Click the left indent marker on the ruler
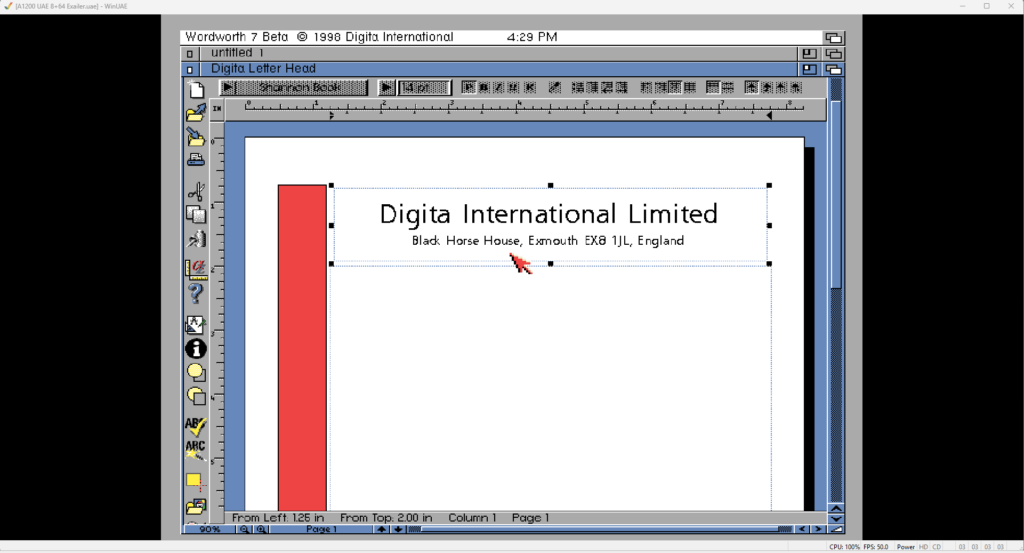1024x553 pixels. pyautogui.click(x=332, y=116)
